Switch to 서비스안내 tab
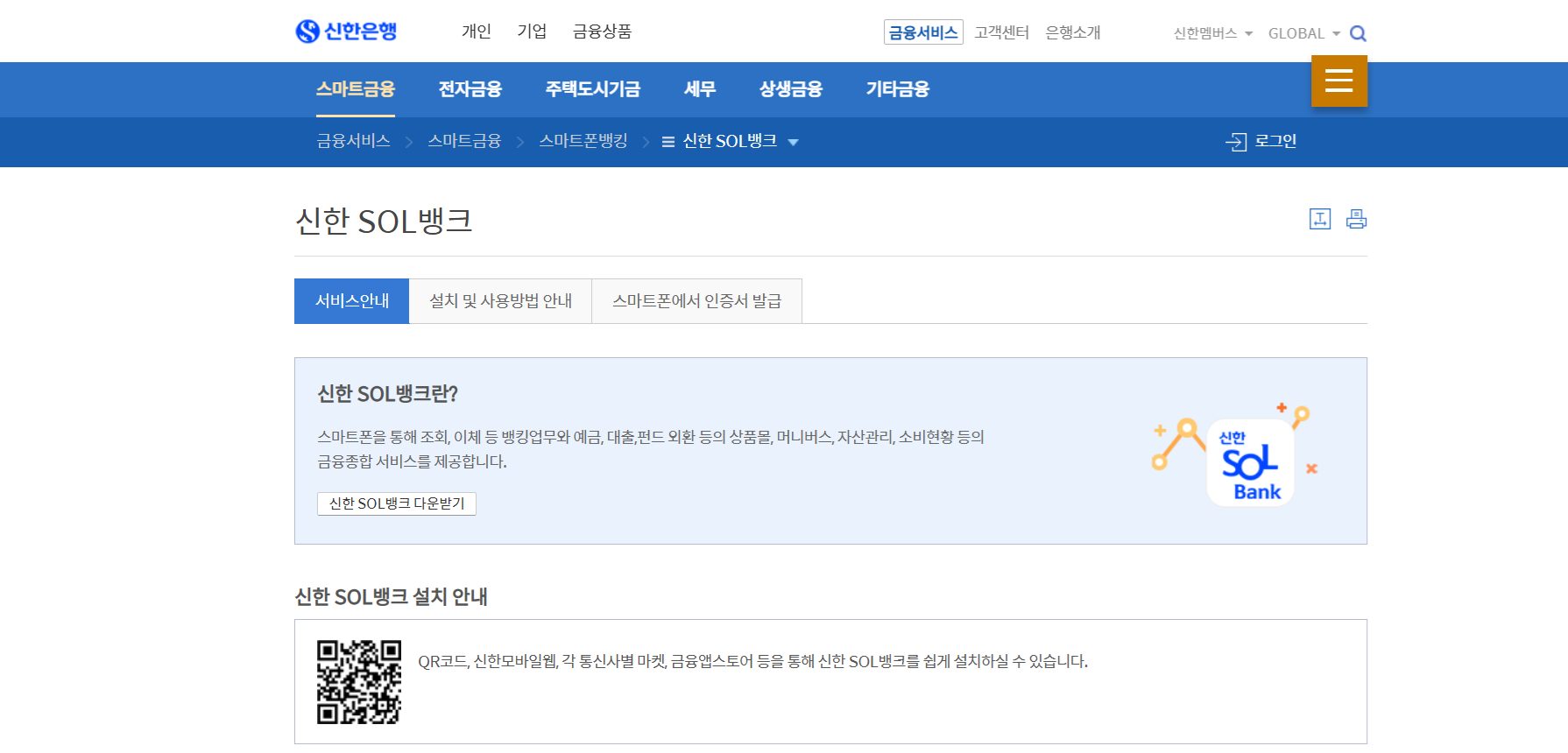 point(352,301)
